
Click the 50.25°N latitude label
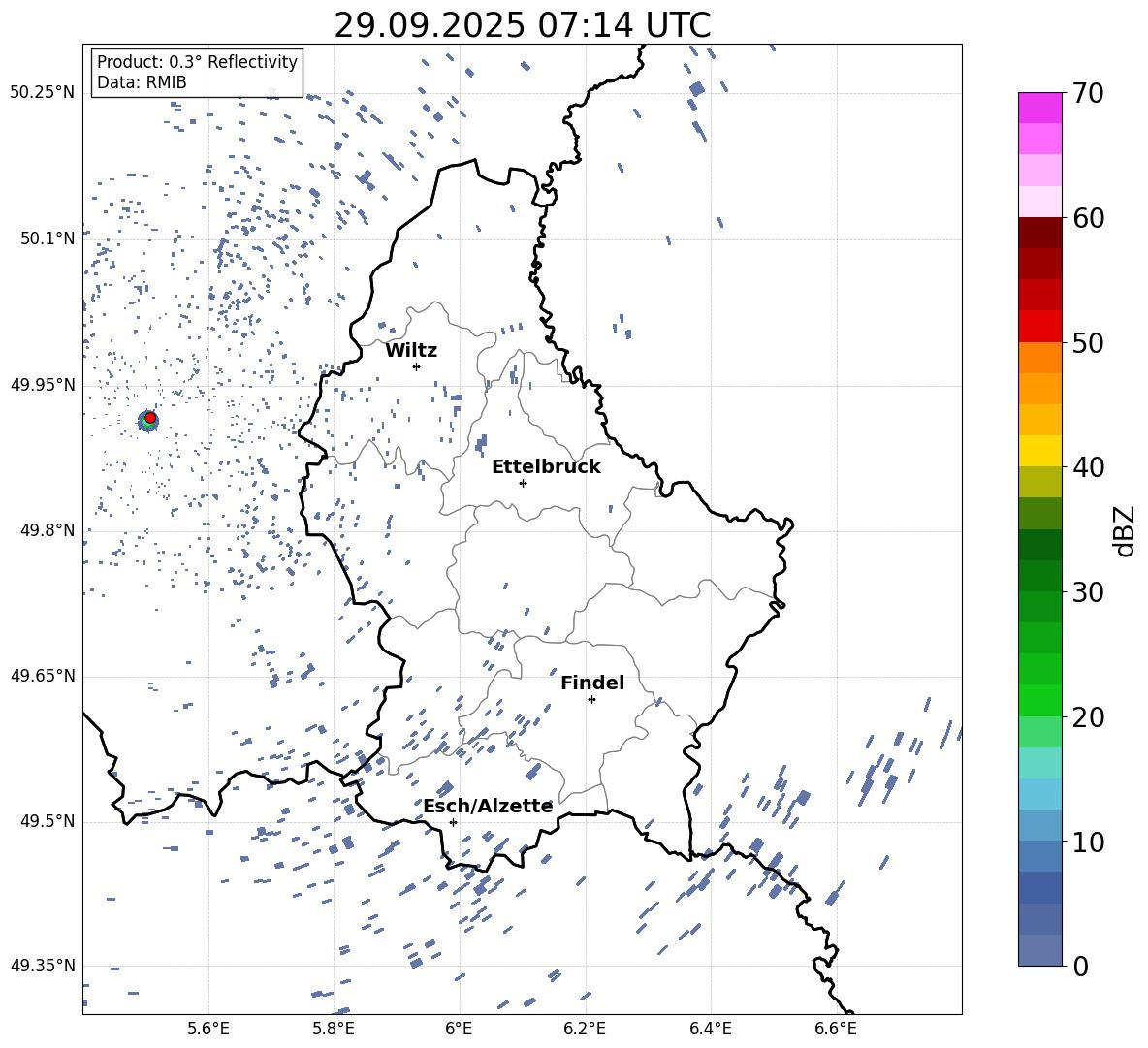point(43,93)
